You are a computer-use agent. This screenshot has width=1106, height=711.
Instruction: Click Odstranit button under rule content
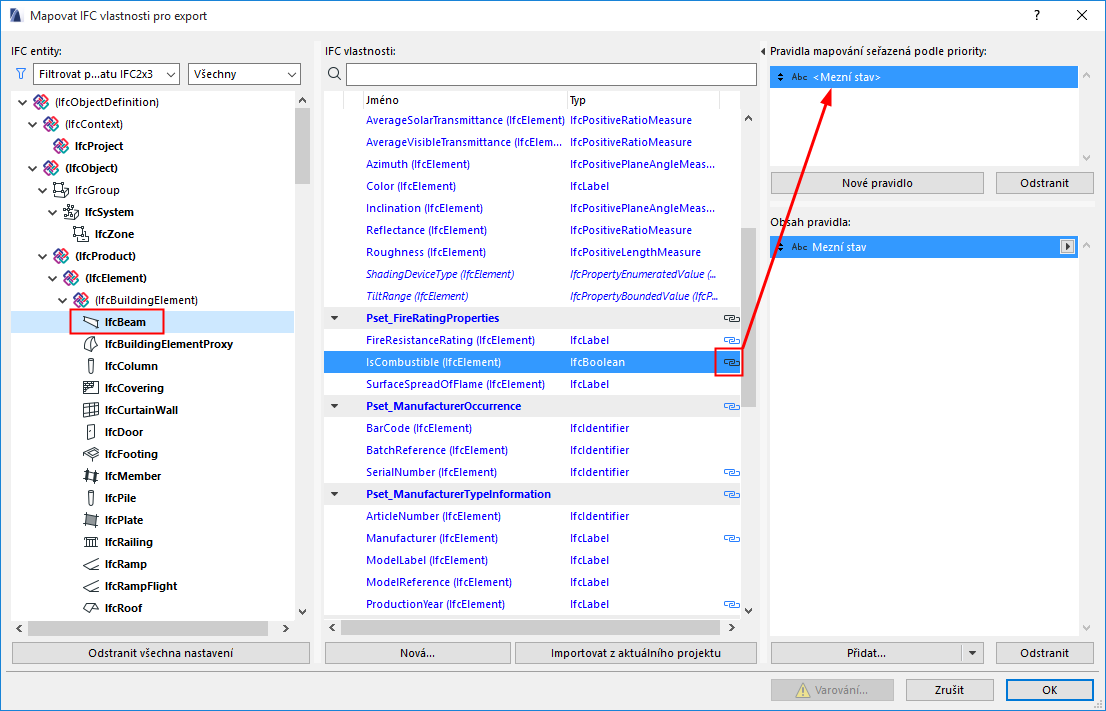tap(1044, 653)
